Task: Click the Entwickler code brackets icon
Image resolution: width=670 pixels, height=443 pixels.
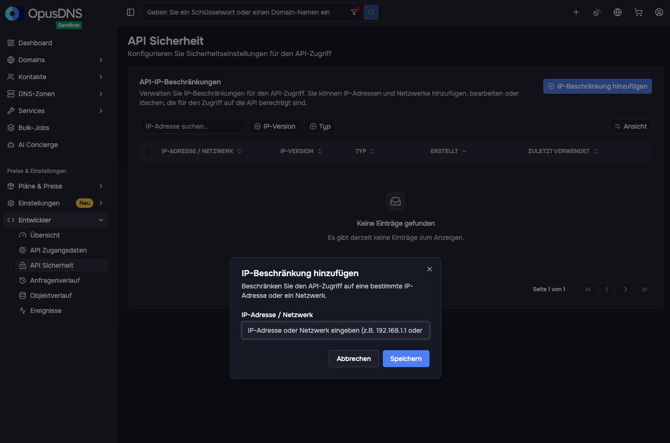Action: 11,220
